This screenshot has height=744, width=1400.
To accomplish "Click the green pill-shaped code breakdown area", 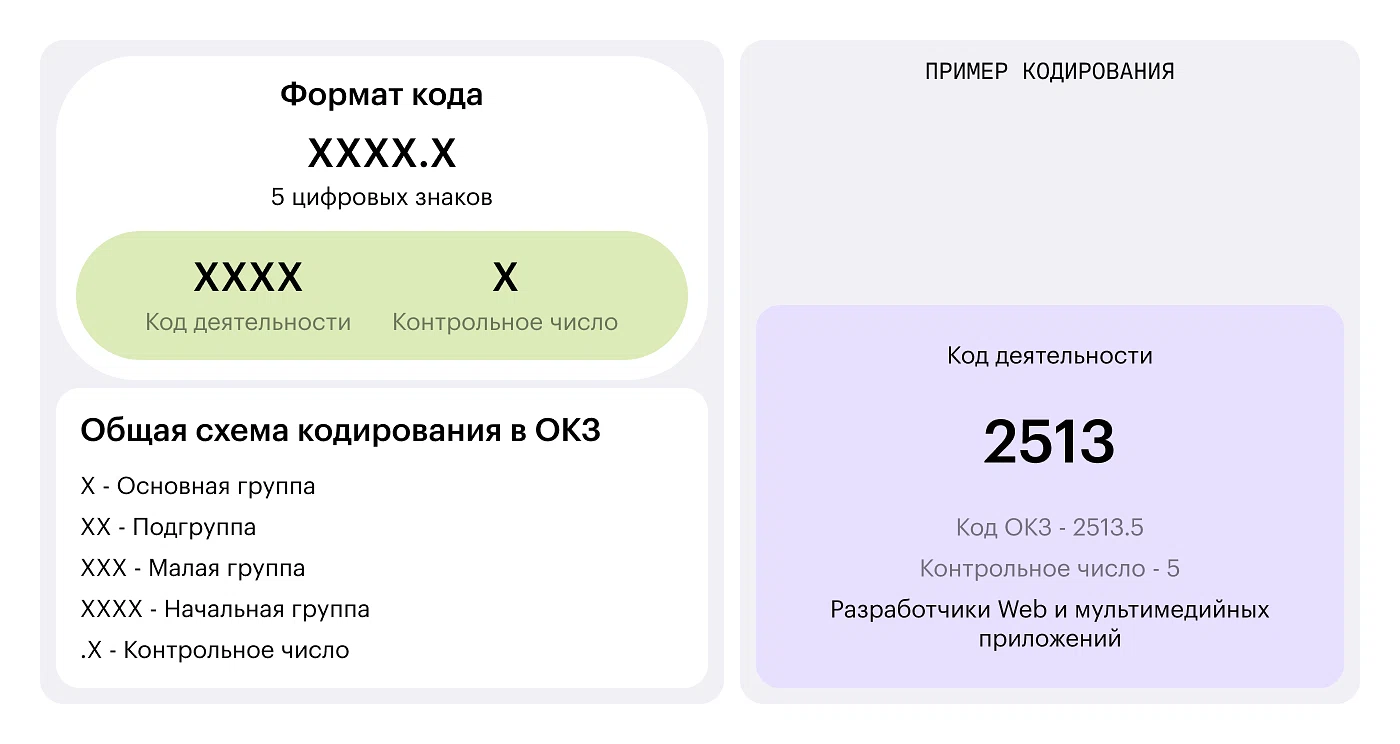I will pyautogui.click(x=382, y=295).
